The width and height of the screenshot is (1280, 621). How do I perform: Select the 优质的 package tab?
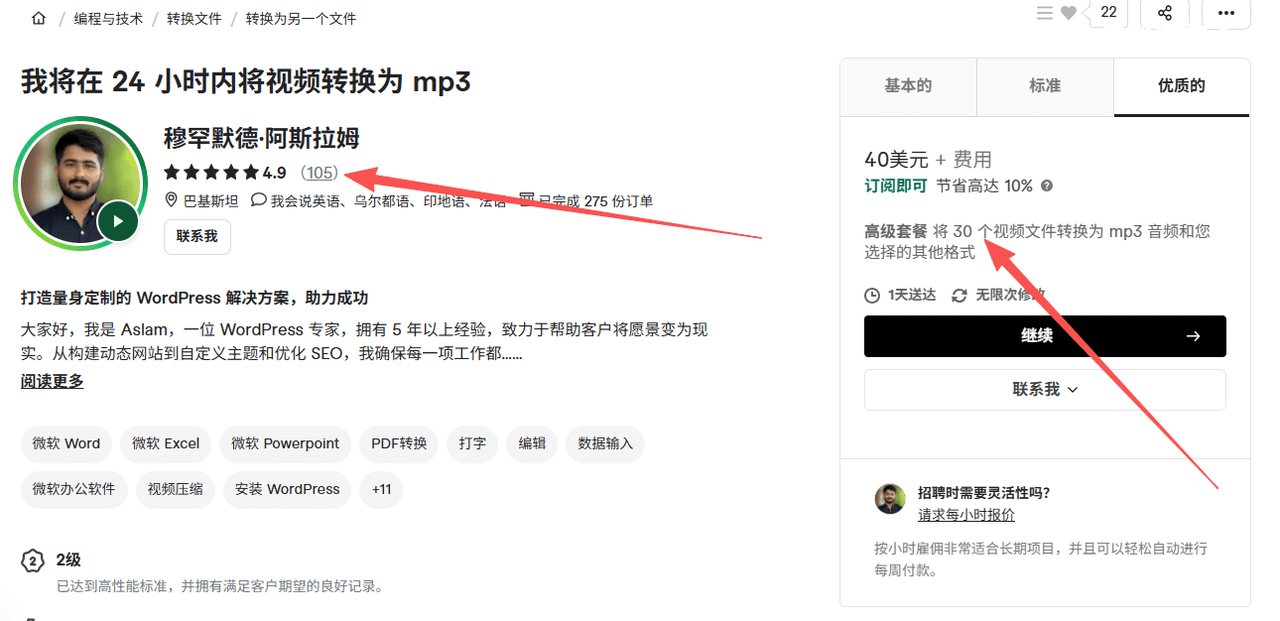click(x=1181, y=86)
